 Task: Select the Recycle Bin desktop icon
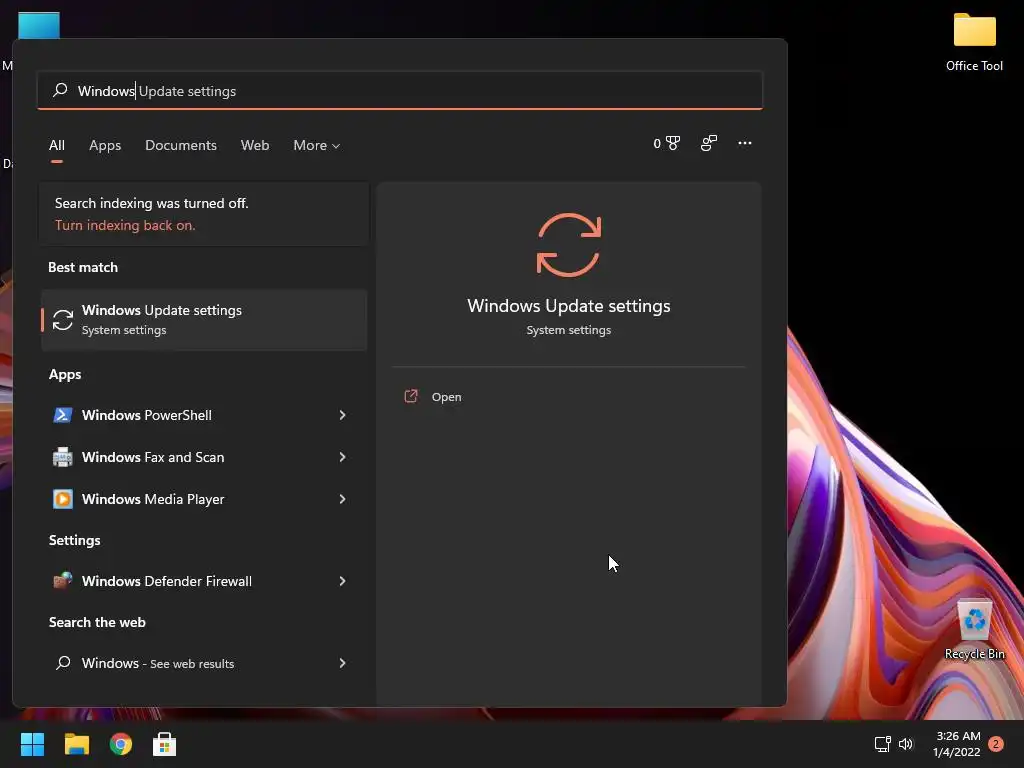974,629
